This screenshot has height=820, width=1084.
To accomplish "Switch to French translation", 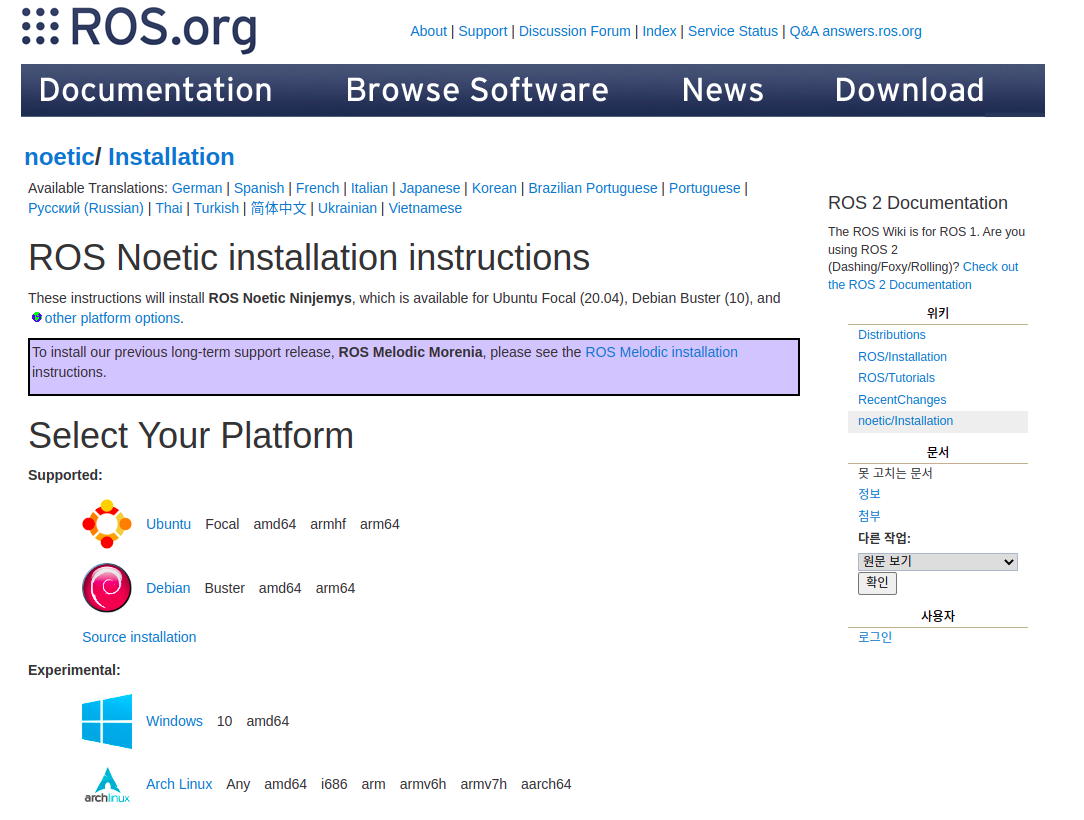I will (x=317, y=188).
